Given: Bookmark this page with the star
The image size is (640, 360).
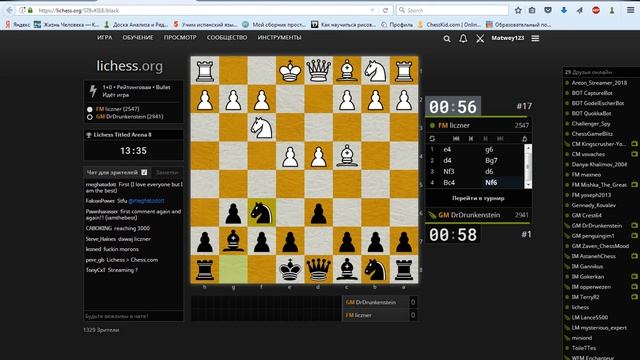Looking at the screenshot, I should click(518, 10).
